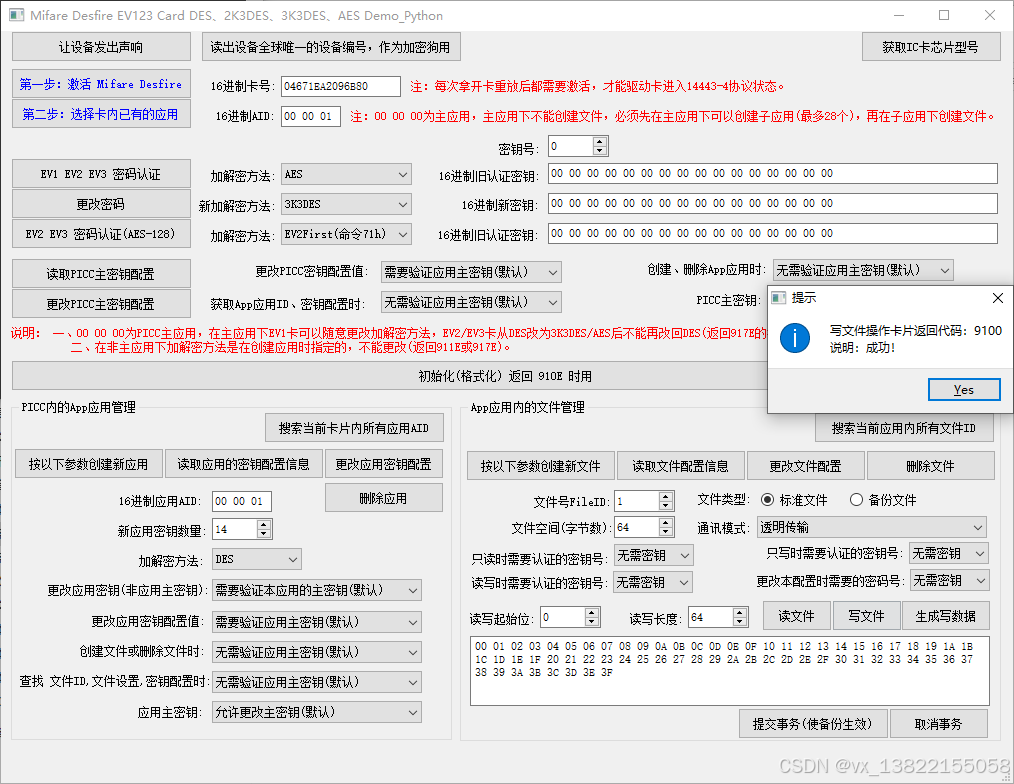The height and width of the screenshot is (784, 1014).
Task: Click 提交事务(使备份生效)
Action: click(813, 723)
